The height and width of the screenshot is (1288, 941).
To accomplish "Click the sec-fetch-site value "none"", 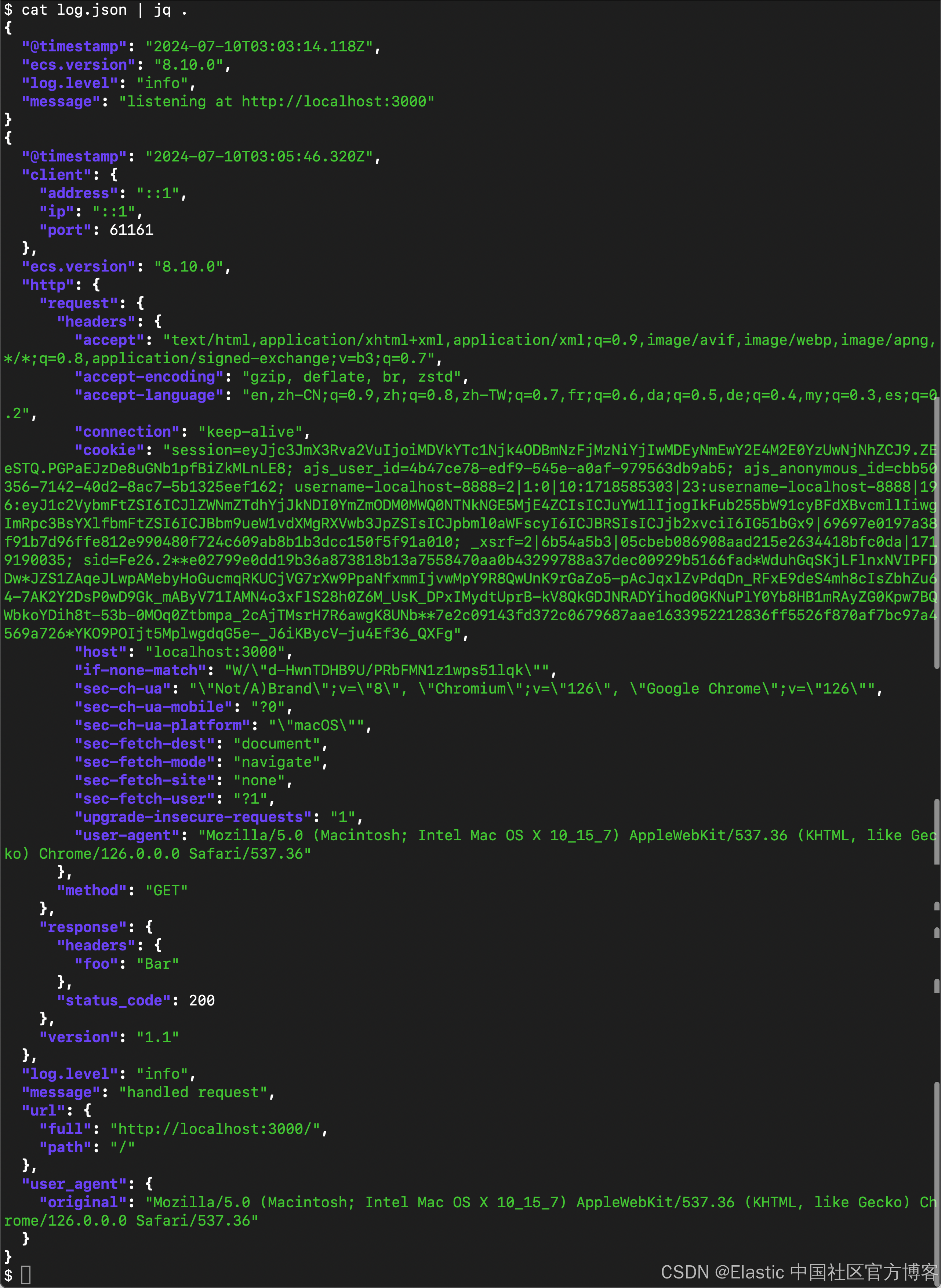I will coord(259,780).
